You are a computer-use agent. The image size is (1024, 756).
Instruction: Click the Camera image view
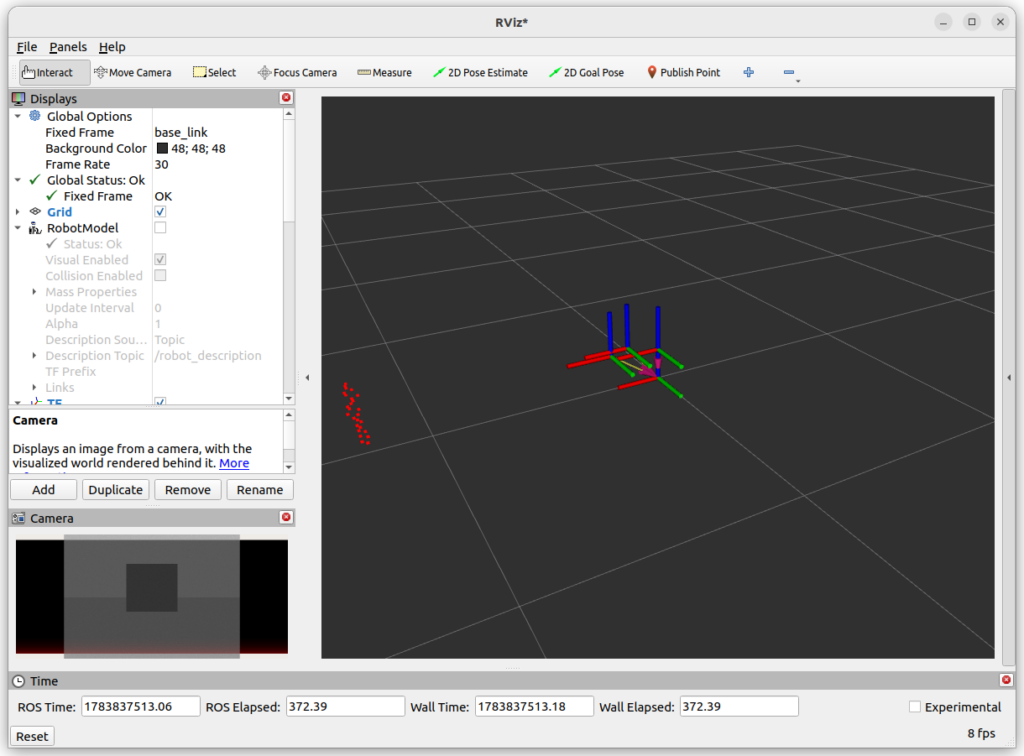coord(152,596)
